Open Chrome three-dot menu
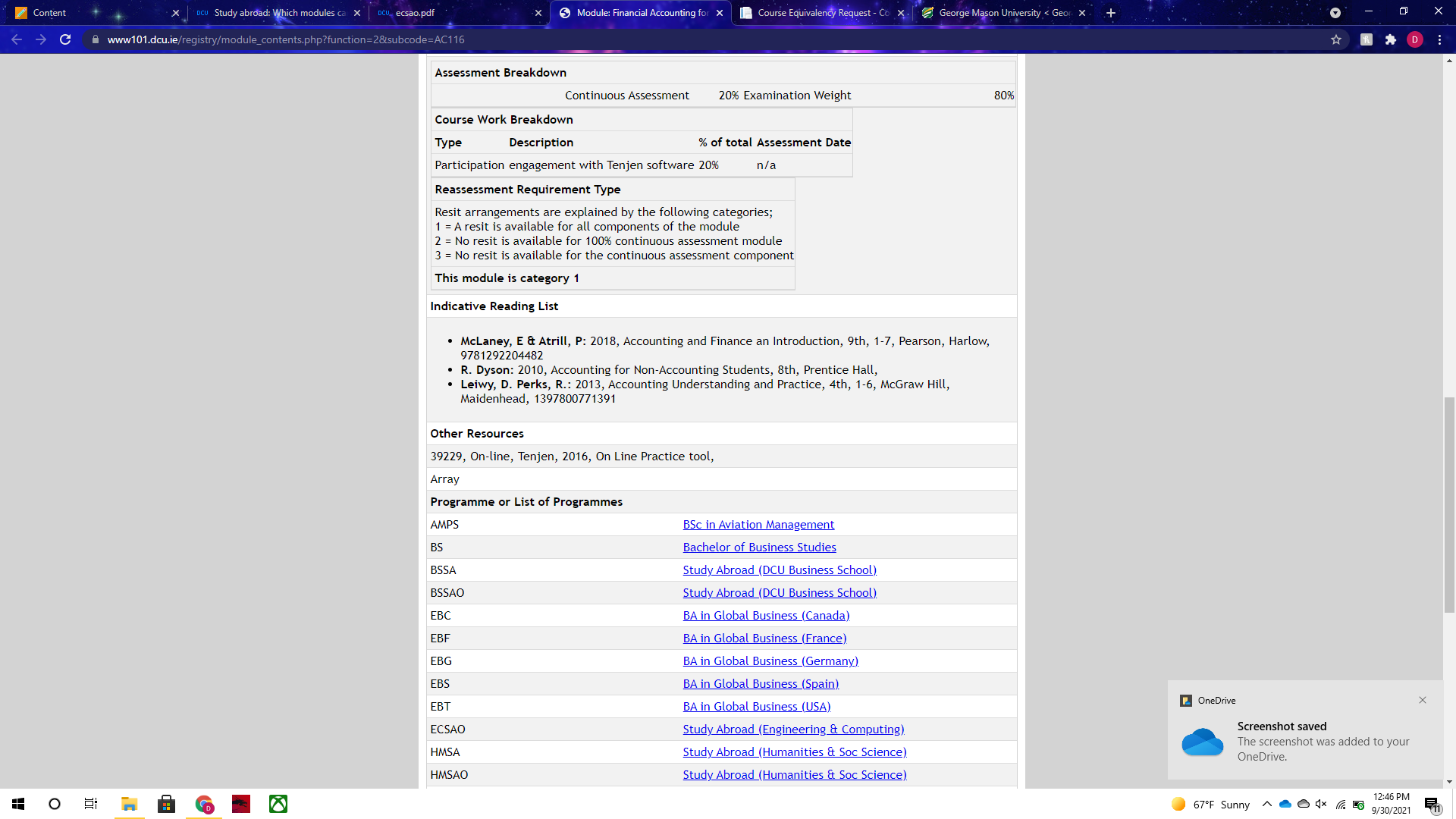The width and height of the screenshot is (1456, 819). click(1439, 39)
